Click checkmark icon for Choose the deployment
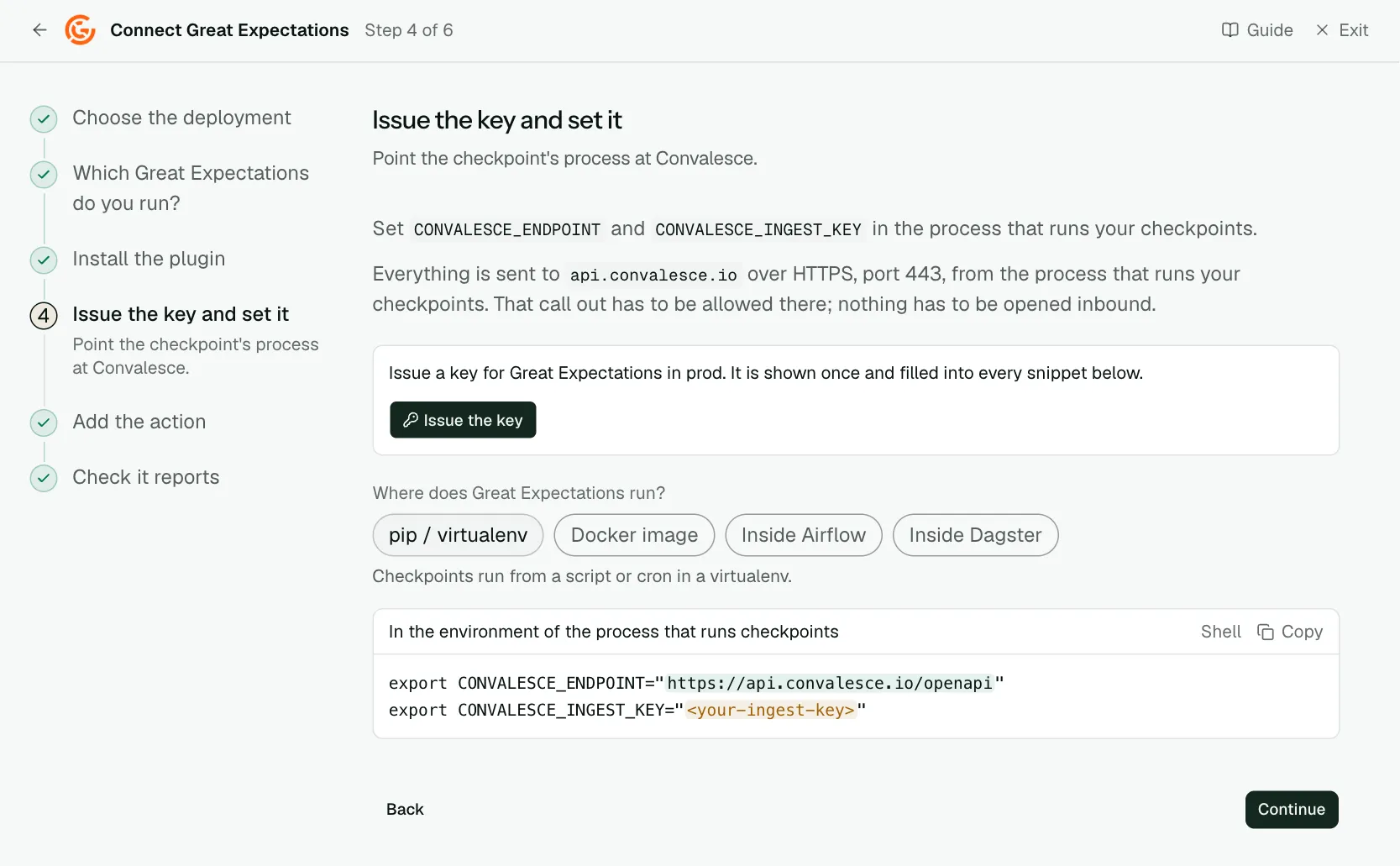The width and height of the screenshot is (1400, 866). [x=44, y=119]
